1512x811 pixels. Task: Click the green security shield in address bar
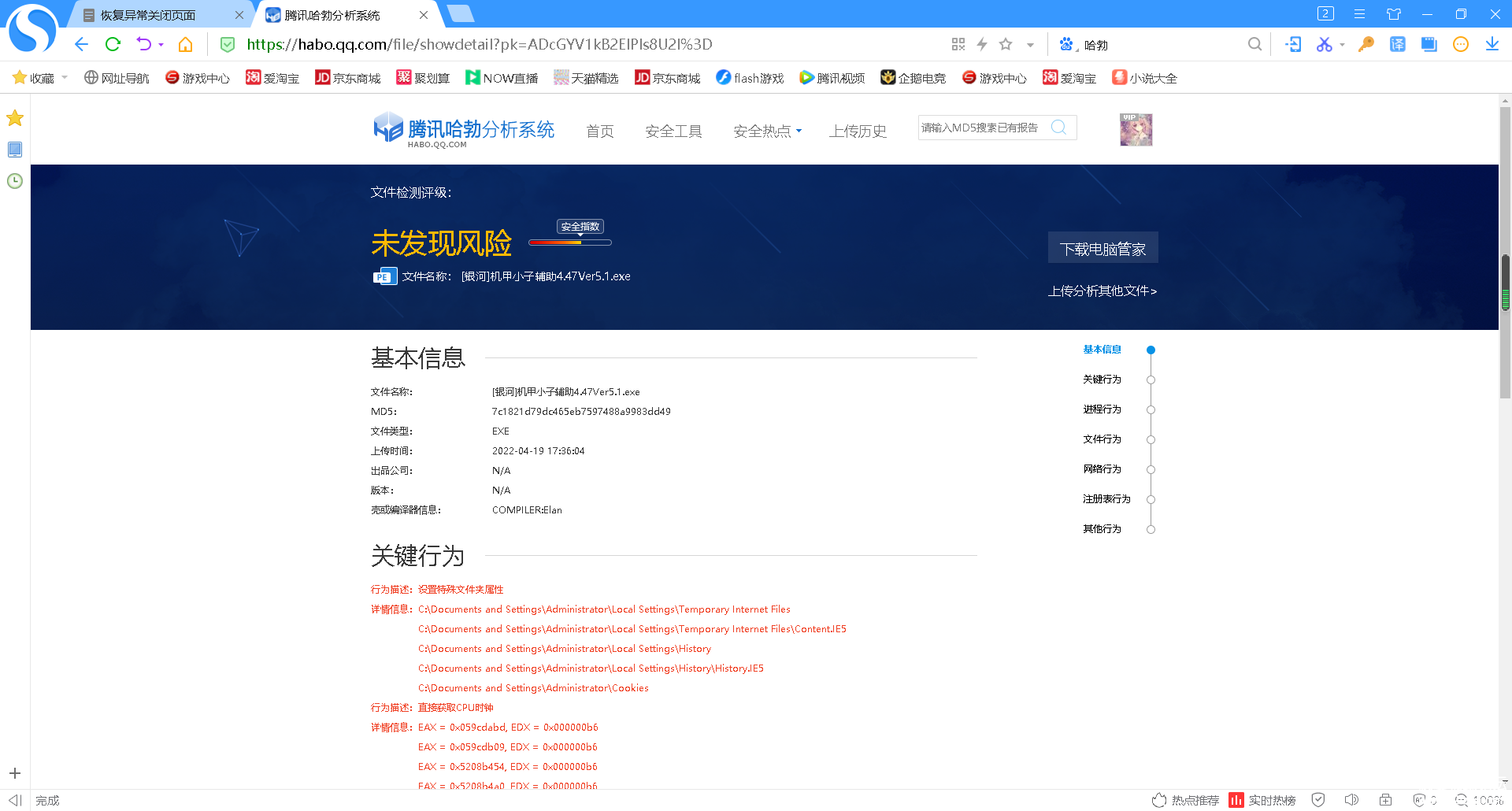pos(228,45)
